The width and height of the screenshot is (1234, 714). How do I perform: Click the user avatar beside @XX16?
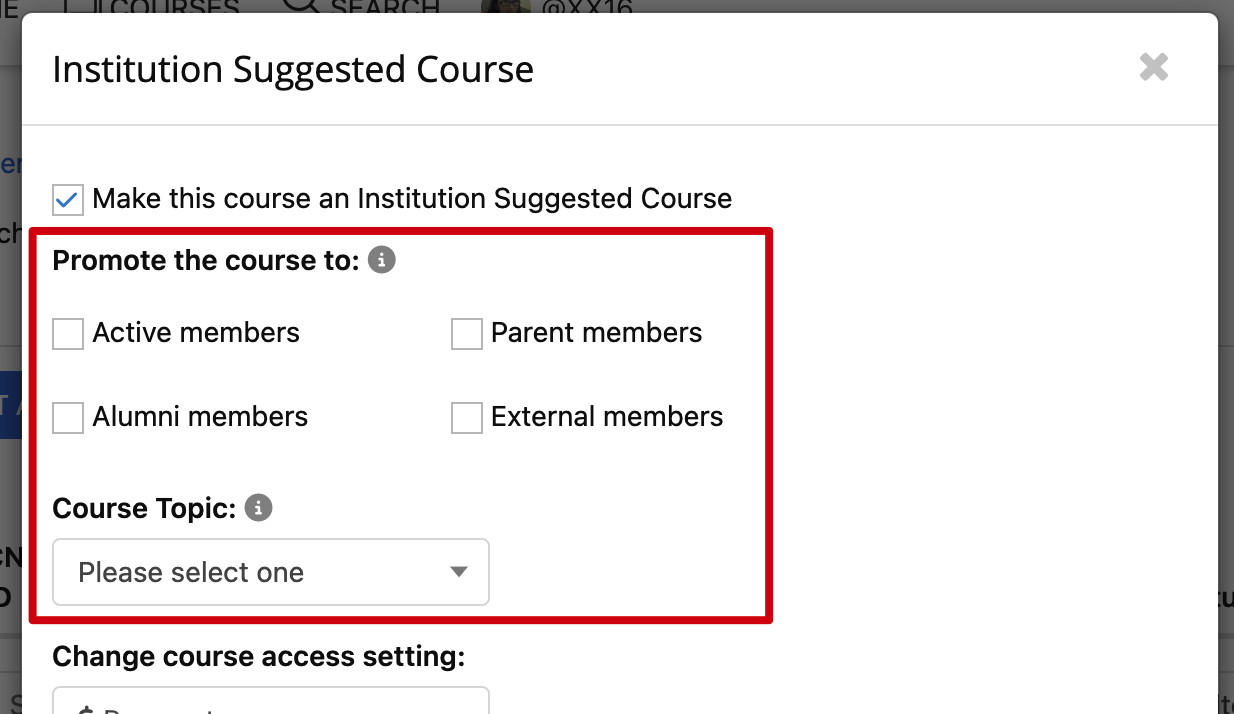click(505, 5)
